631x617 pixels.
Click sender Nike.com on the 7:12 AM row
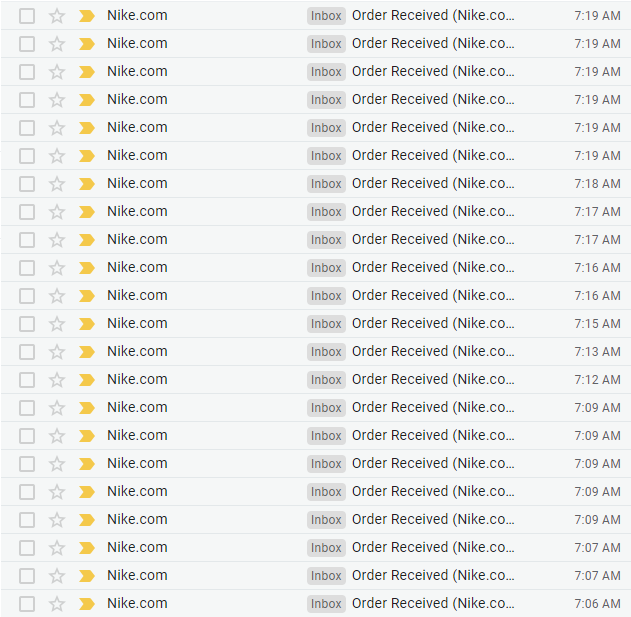pyautogui.click(x=137, y=379)
